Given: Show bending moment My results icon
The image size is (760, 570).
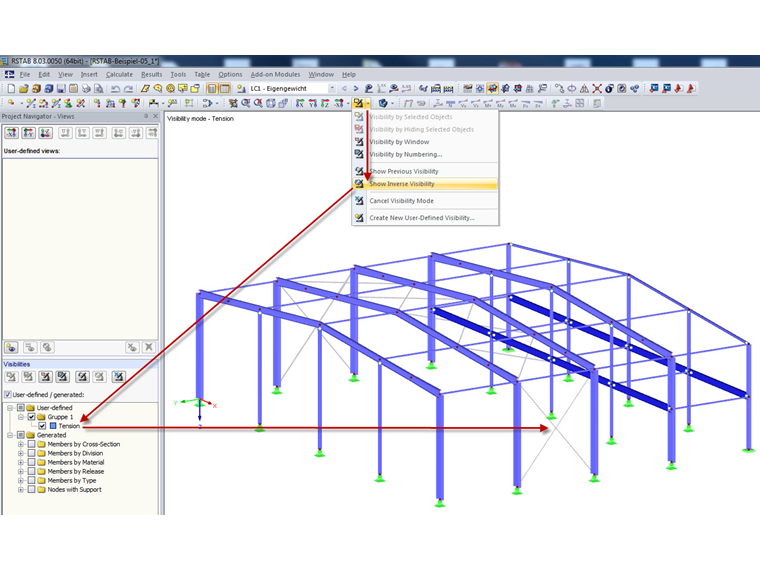Looking at the screenshot, I should (501, 103).
